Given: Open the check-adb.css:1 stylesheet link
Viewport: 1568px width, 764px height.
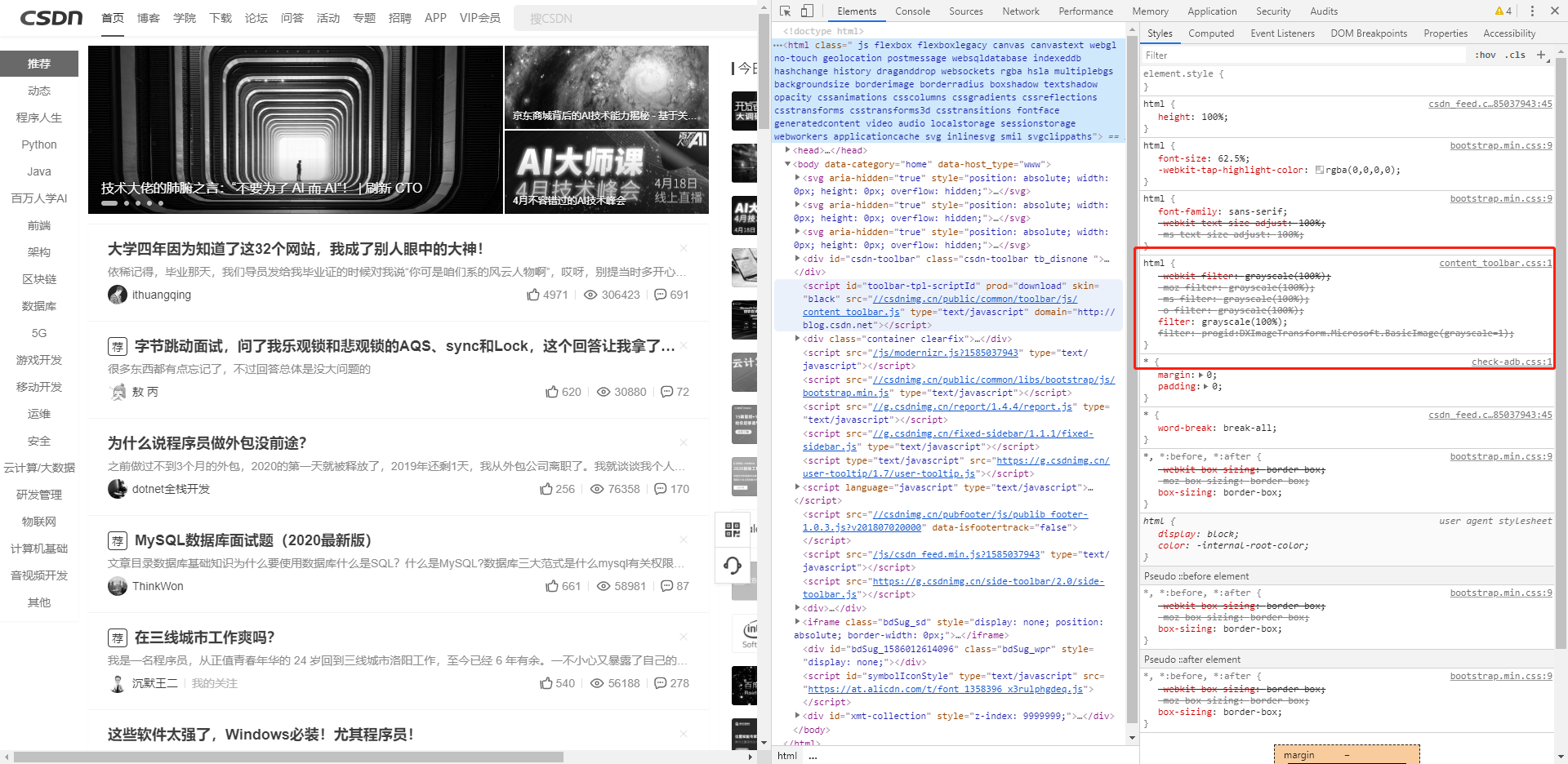Looking at the screenshot, I should (x=1512, y=362).
